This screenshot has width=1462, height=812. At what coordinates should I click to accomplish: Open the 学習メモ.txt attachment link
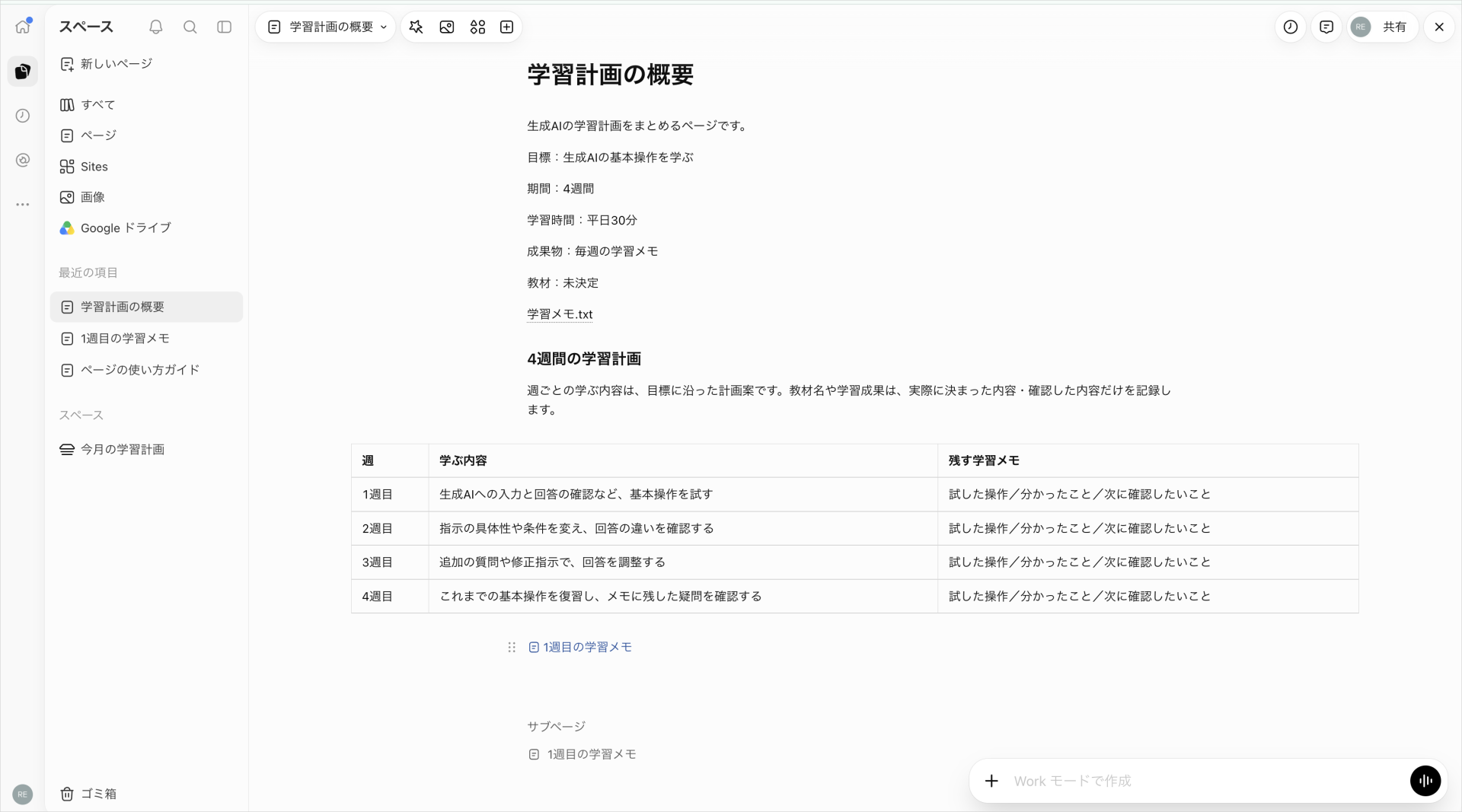click(560, 314)
